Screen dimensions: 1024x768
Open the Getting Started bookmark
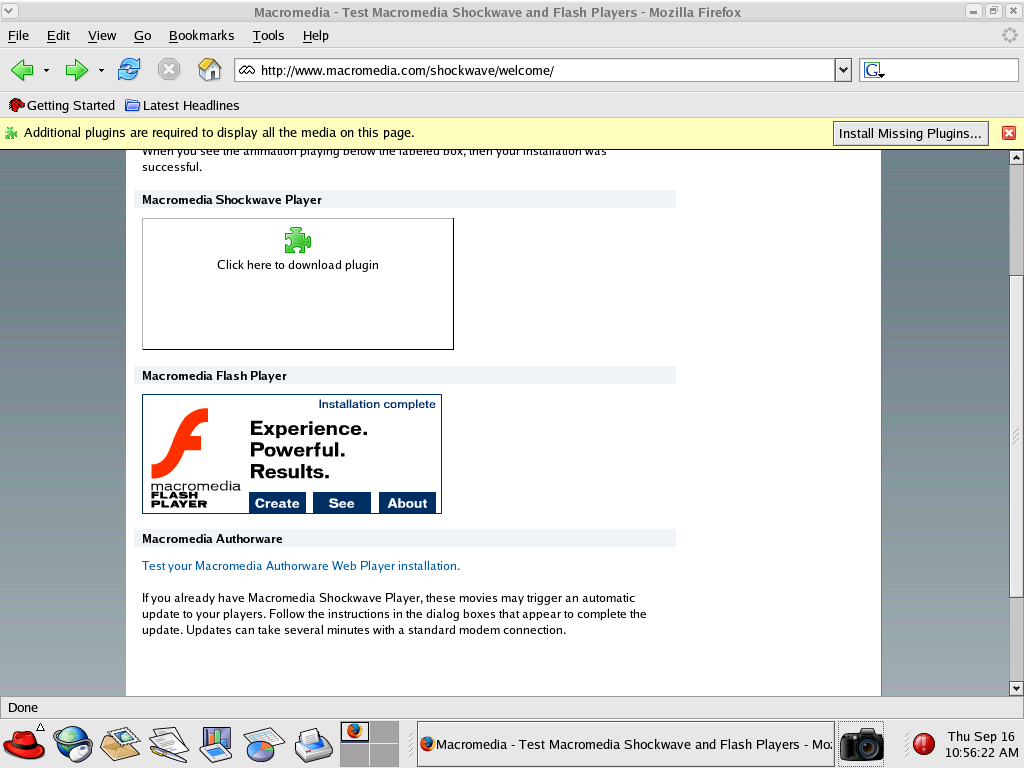(62, 105)
